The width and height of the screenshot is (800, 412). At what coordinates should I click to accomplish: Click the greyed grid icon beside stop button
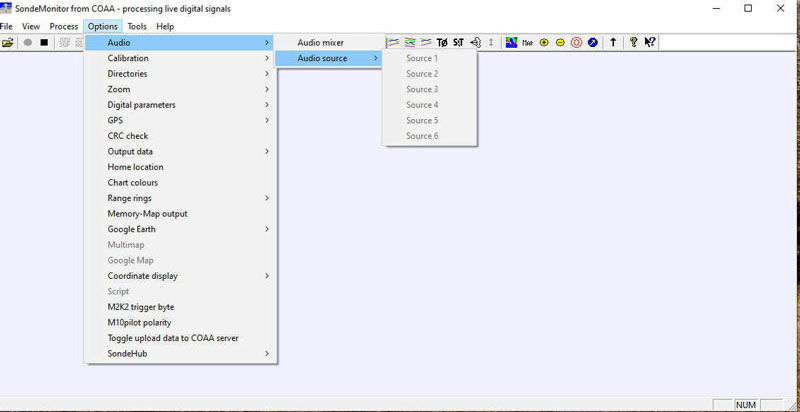click(64, 43)
